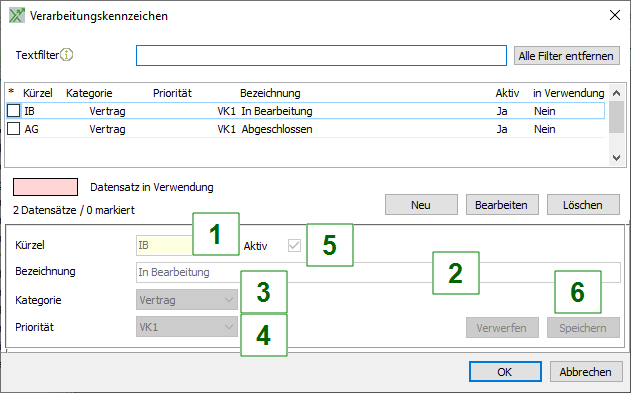Select the row labeled Abgeschlossen
The image size is (631, 393).
305,129
